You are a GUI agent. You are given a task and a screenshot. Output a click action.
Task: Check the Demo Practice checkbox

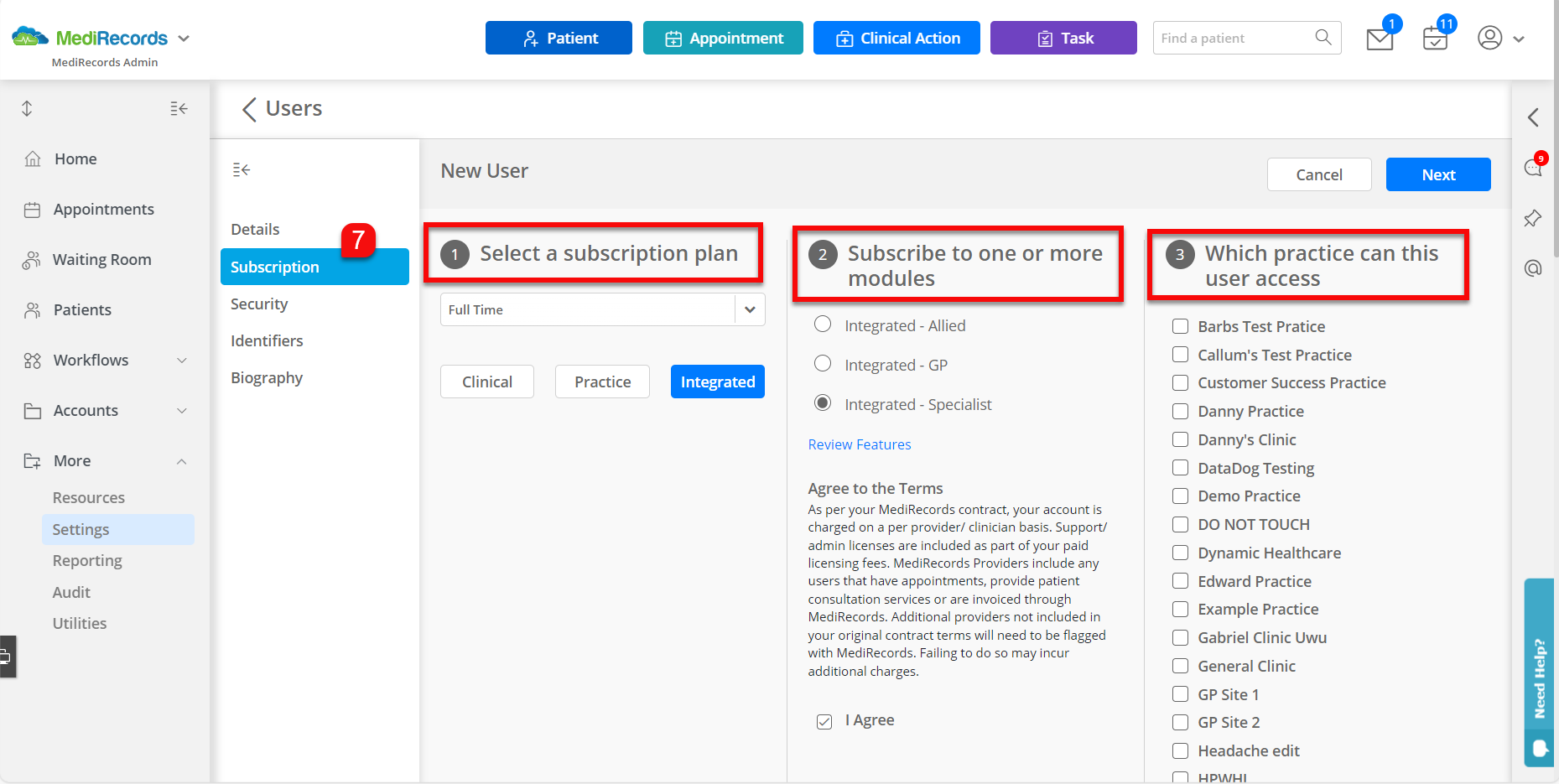click(1180, 496)
